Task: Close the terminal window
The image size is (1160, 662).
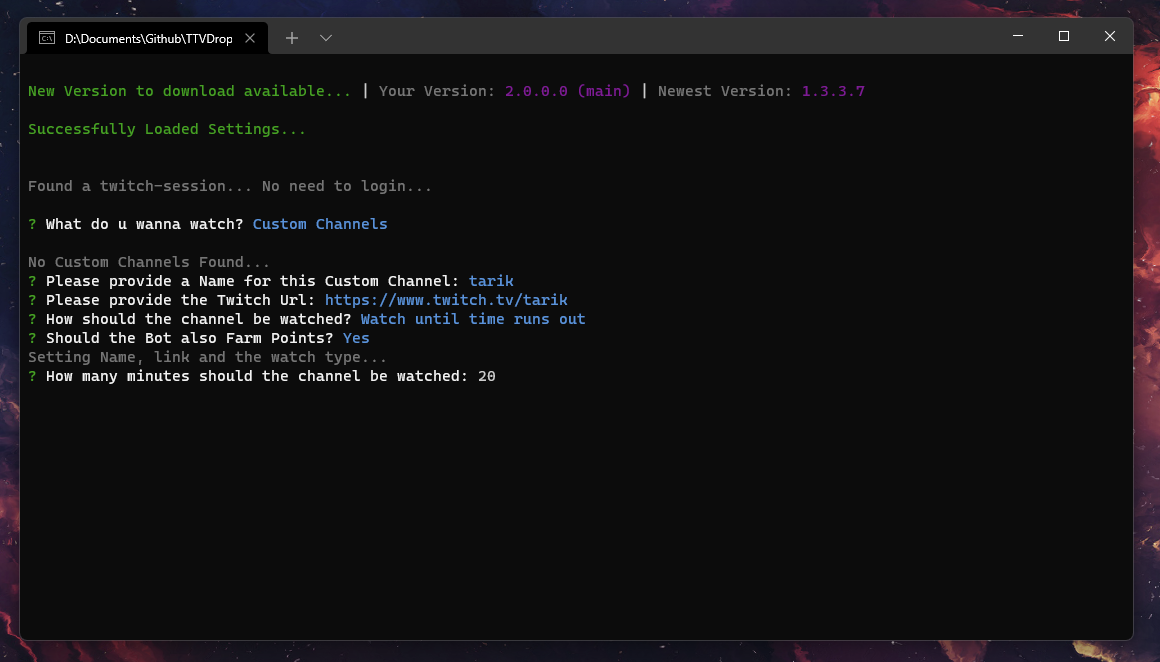Action: [x=1110, y=36]
